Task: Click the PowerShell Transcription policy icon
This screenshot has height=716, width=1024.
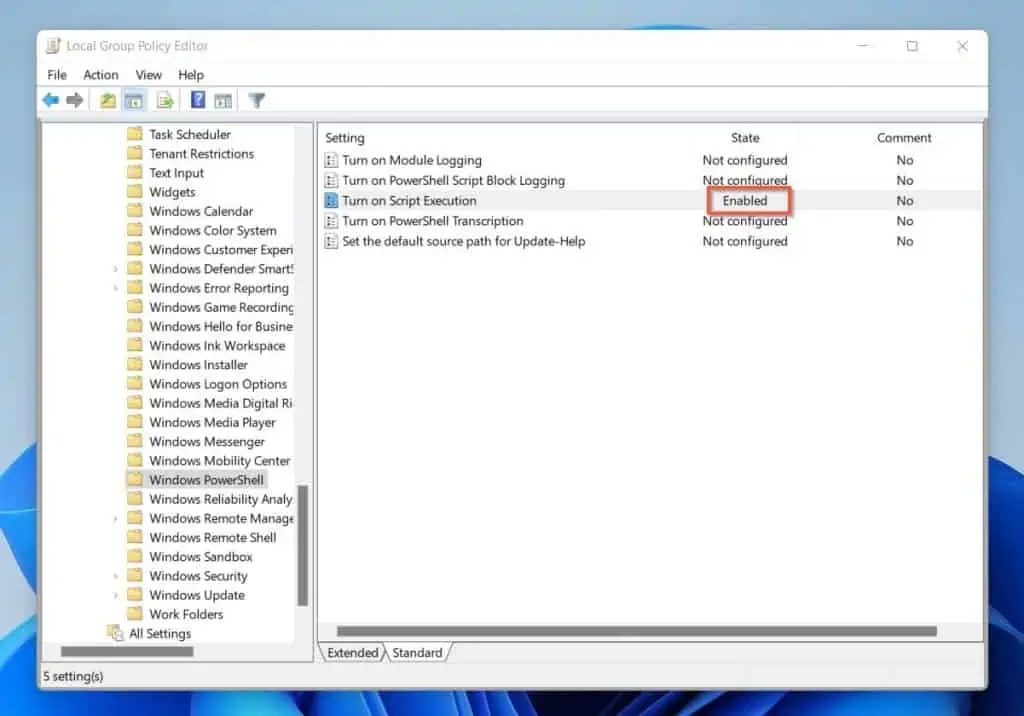Action: 332,221
